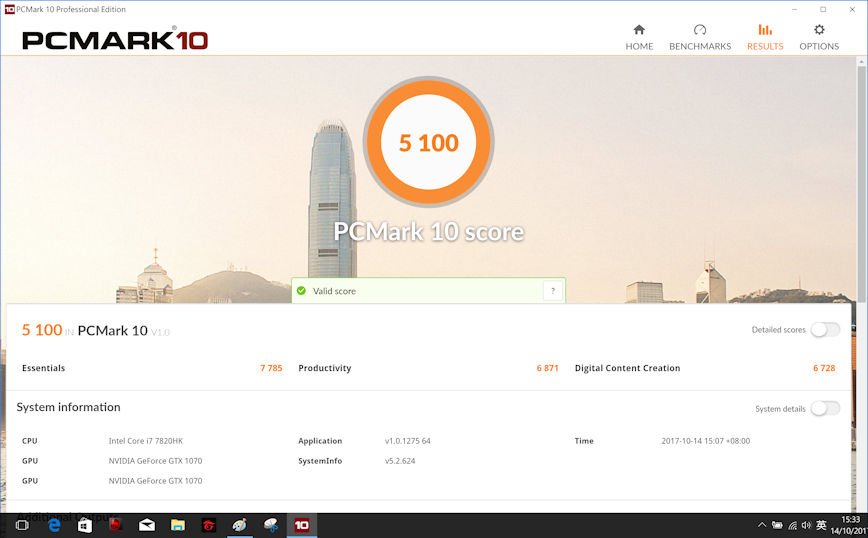Click the results bar chart icon
Viewport: 868px width, 538px height.
pos(765,29)
